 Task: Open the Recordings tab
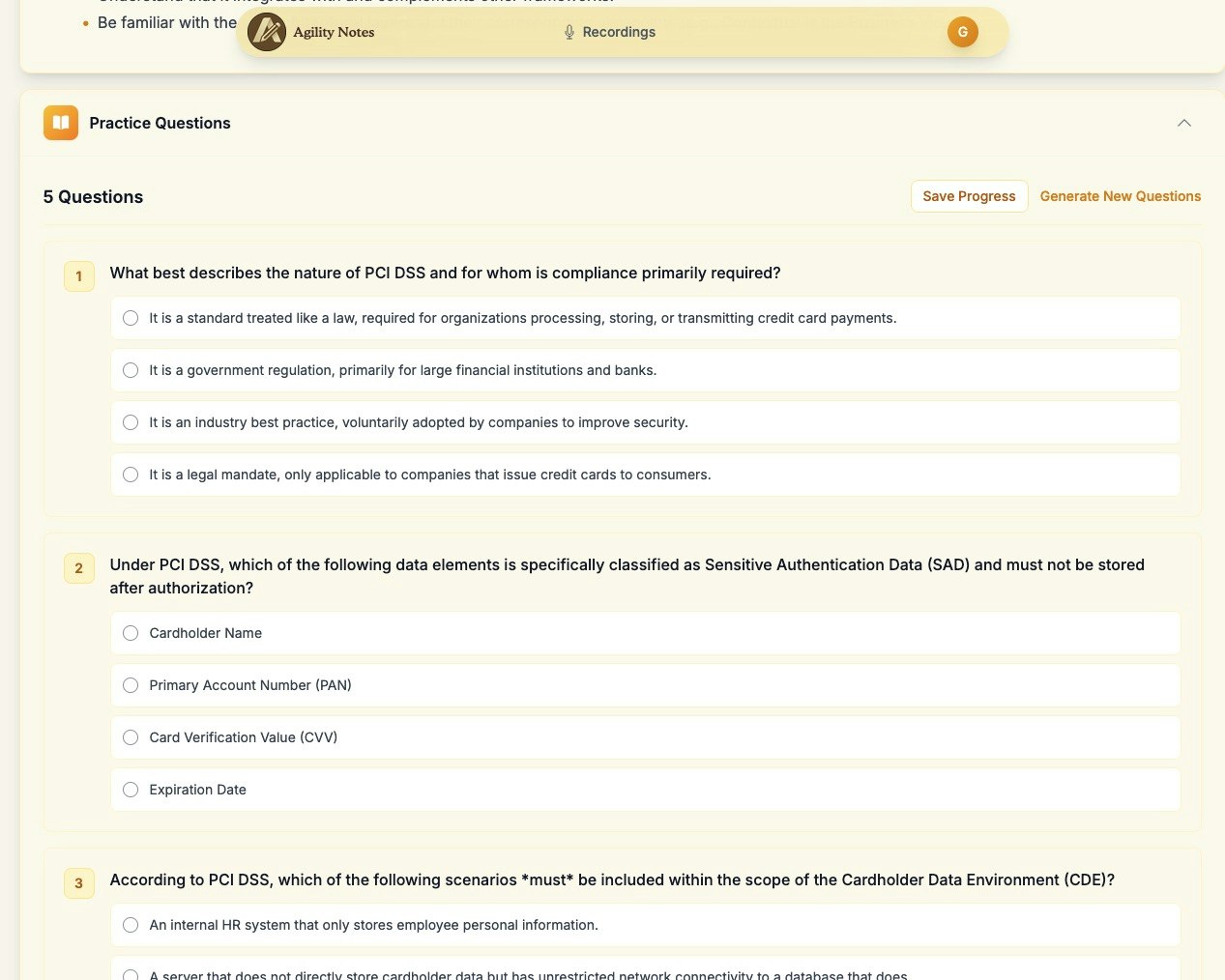(x=609, y=32)
